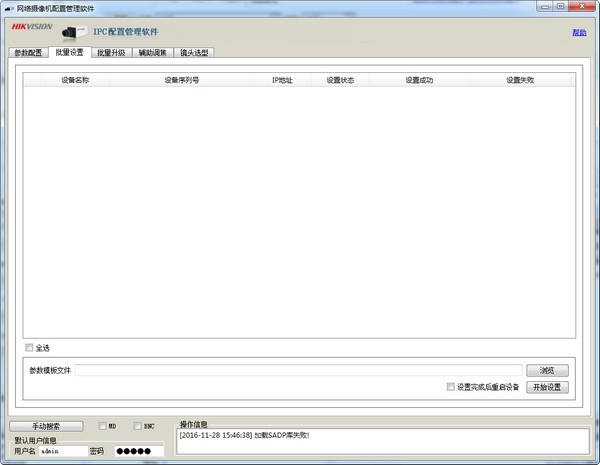This screenshot has height=465, width=600.
Task: Click the camera icon beside IPC配置管理软件
Action: click(74, 33)
